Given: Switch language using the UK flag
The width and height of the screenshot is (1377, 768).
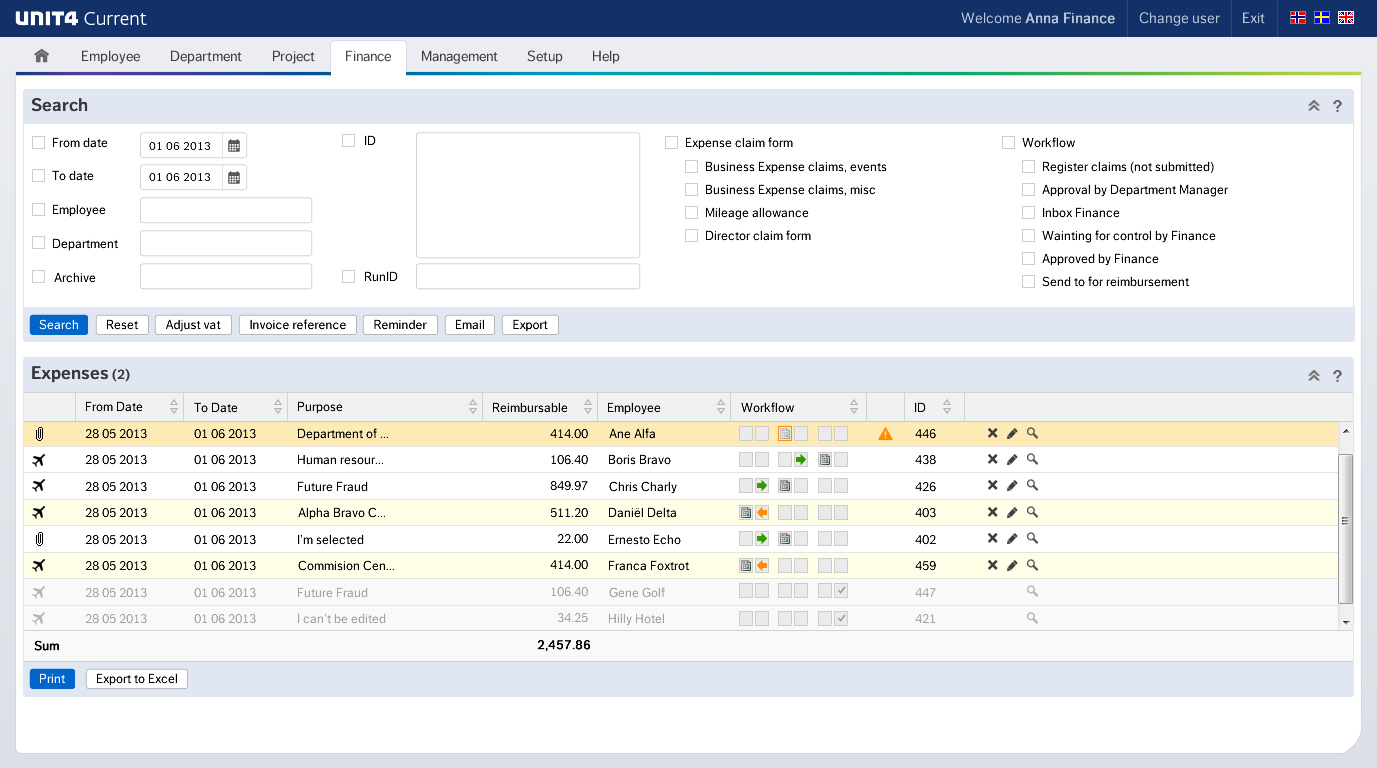Looking at the screenshot, I should (x=1346, y=18).
